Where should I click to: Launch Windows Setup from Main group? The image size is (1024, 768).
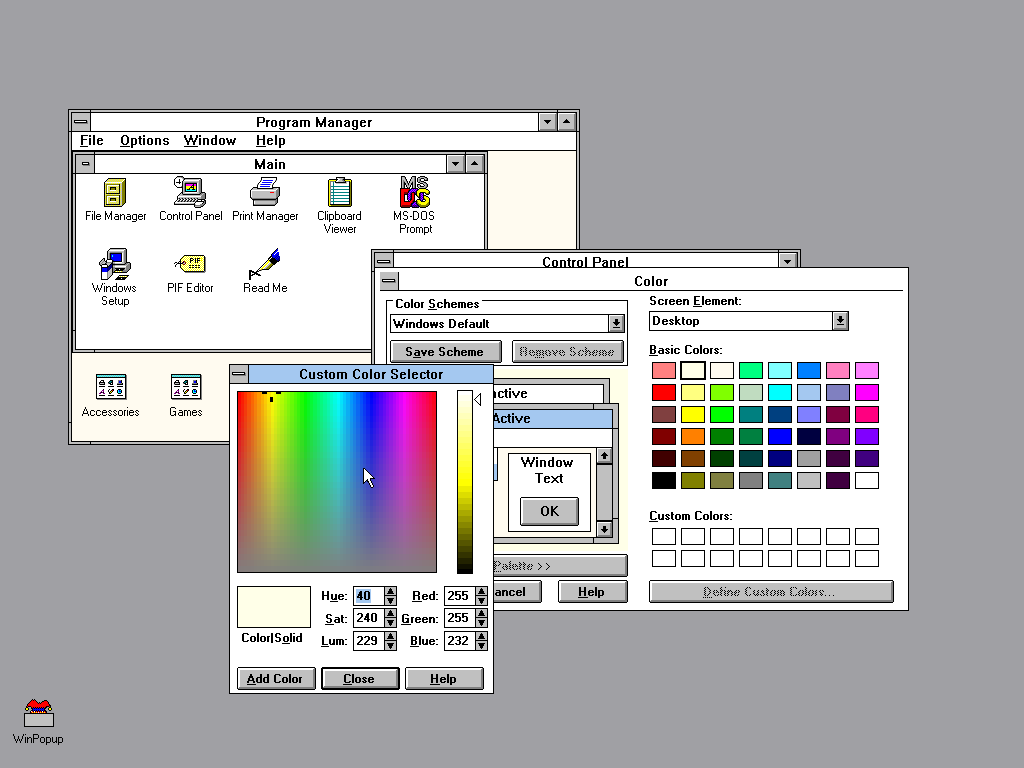click(115, 265)
